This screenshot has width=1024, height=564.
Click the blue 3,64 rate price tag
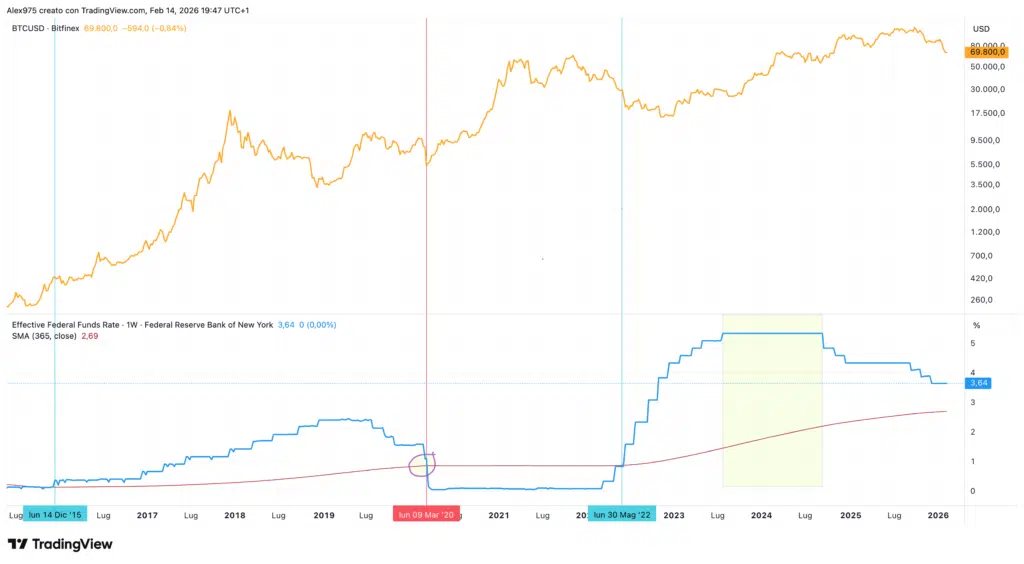point(978,383)
